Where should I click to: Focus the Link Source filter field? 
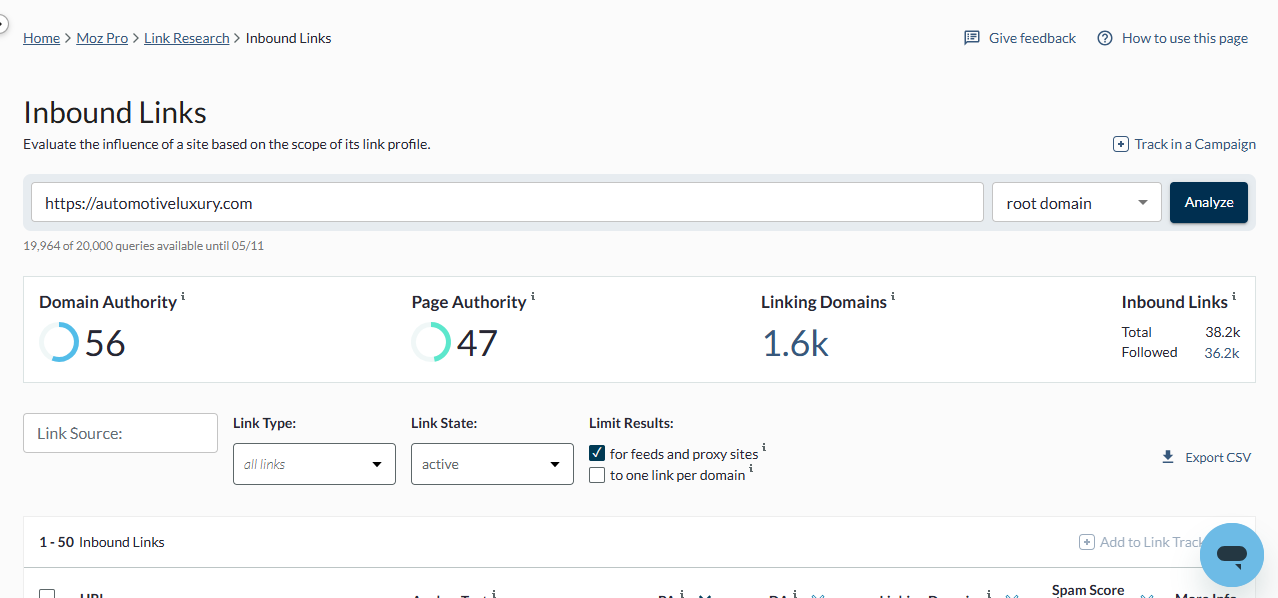tap(120, 433)
